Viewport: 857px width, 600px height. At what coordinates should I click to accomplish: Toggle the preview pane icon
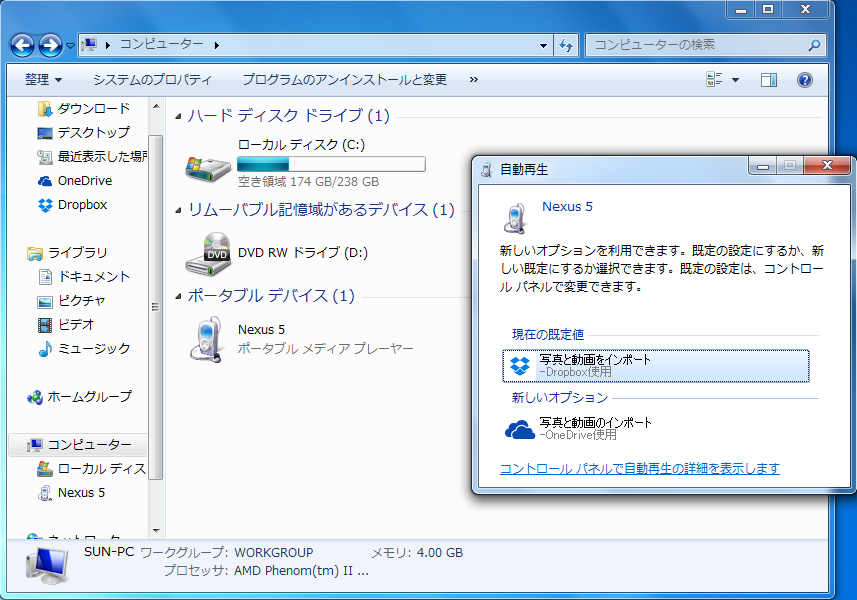tap(768, 80)
